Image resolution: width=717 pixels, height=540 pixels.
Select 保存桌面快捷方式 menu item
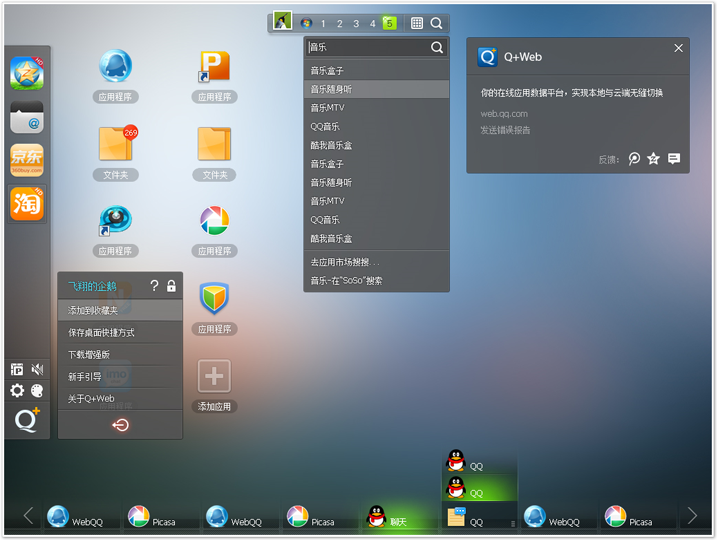[120, 332]
